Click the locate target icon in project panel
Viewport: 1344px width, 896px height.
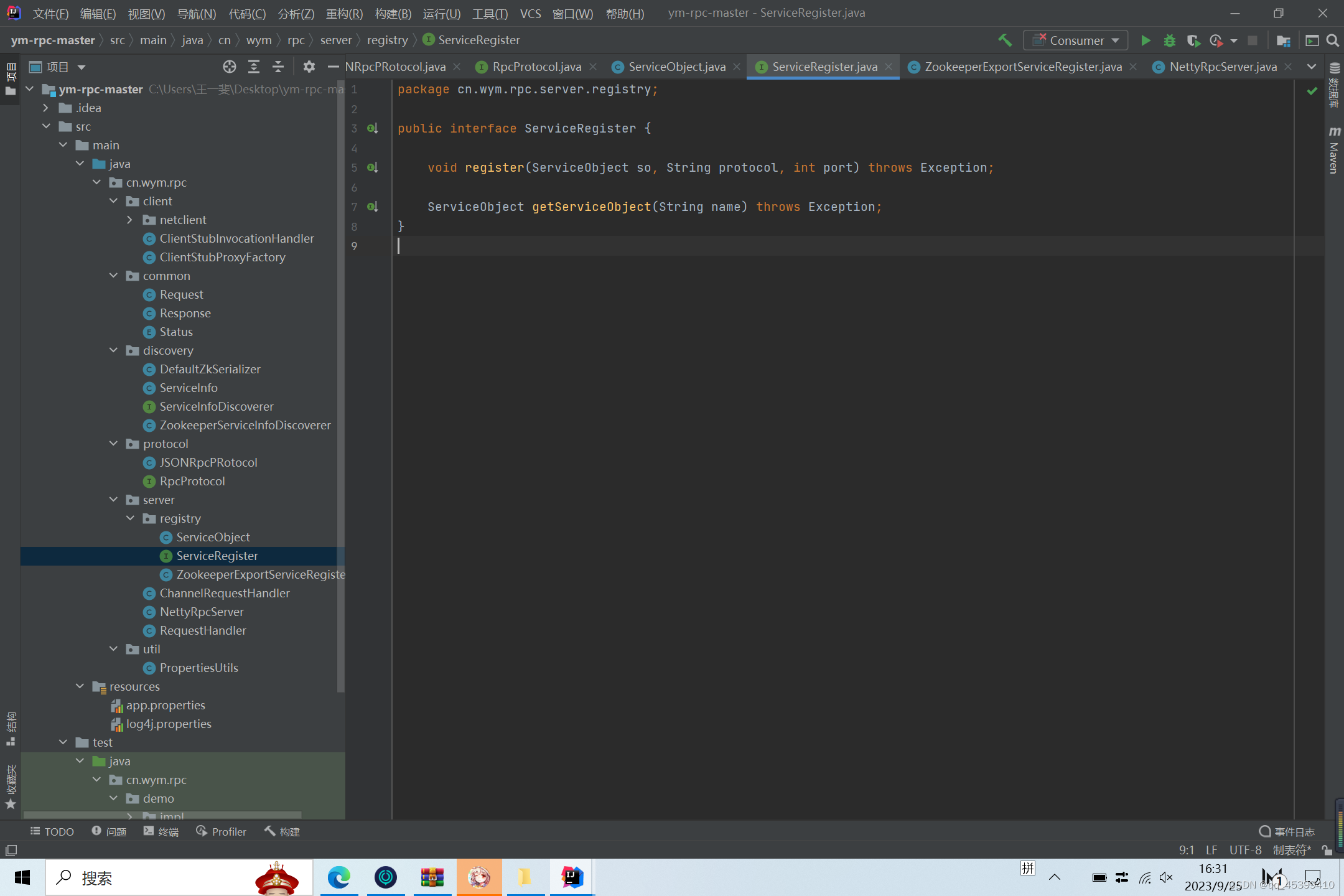tap(229, 67)
